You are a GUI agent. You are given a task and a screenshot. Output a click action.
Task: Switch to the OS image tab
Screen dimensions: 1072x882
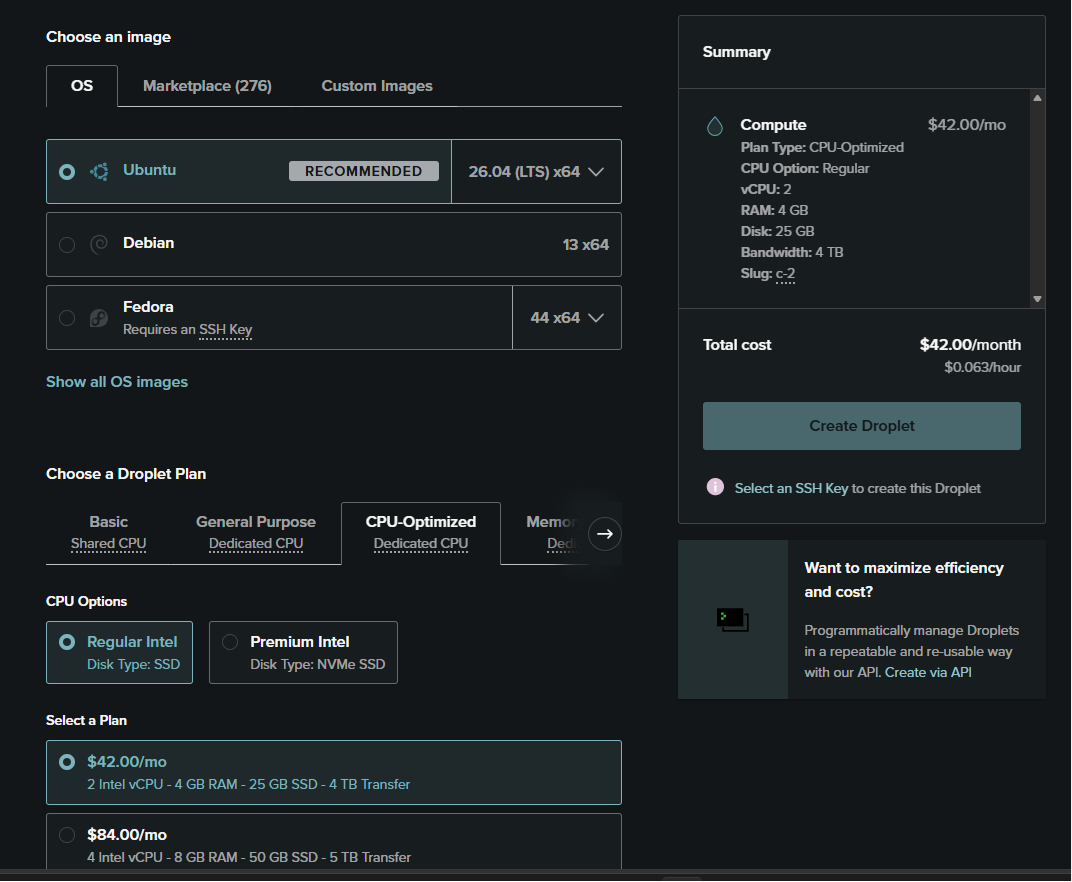click(x=82, y=86)
